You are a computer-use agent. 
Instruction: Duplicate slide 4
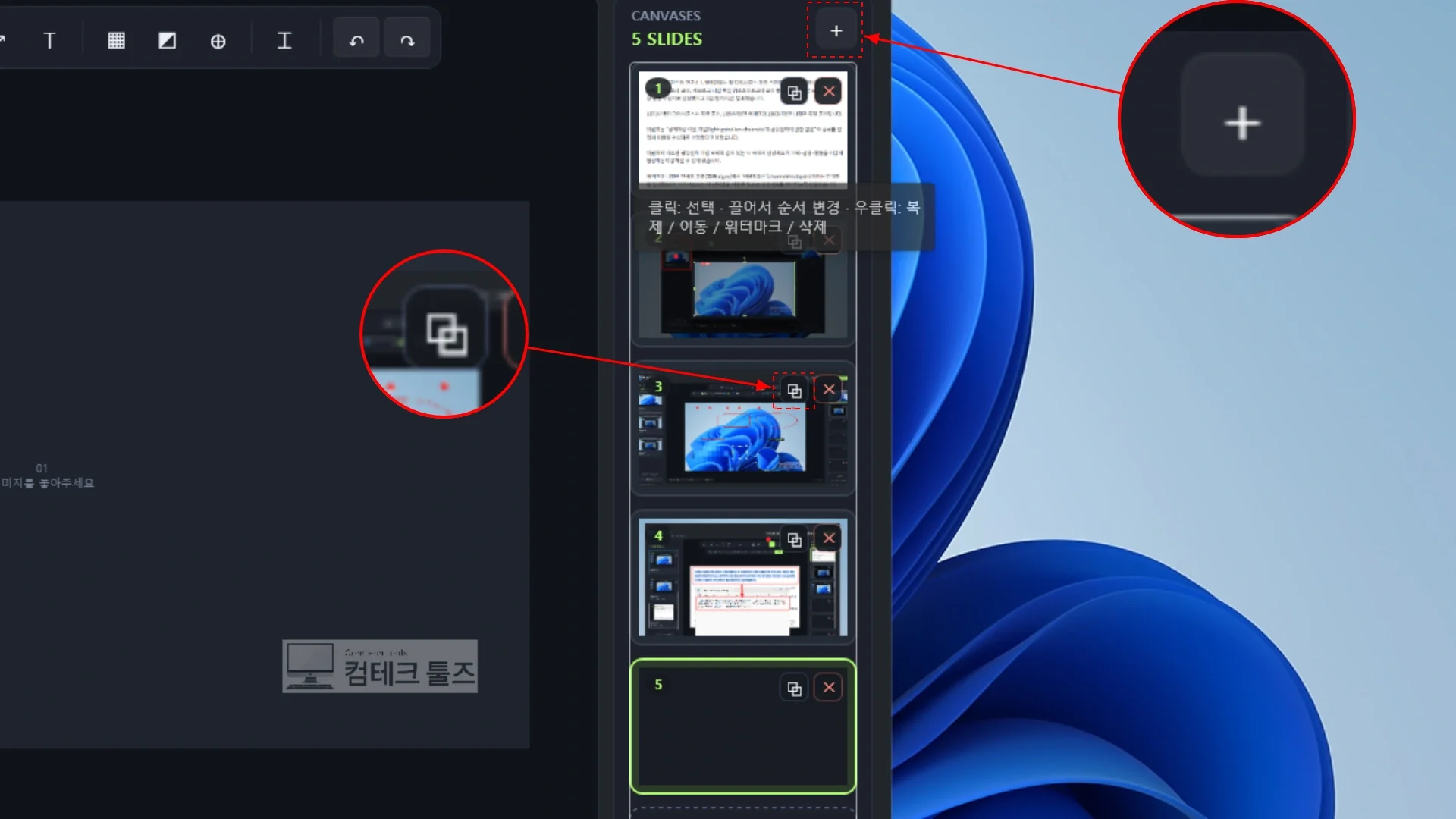(794, 539)
